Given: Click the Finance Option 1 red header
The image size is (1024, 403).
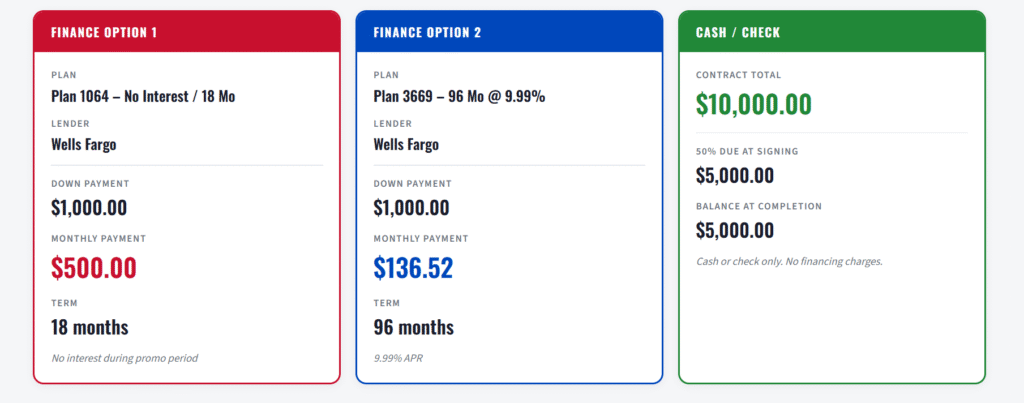Looking at the screenshot, I should (186, 32).
